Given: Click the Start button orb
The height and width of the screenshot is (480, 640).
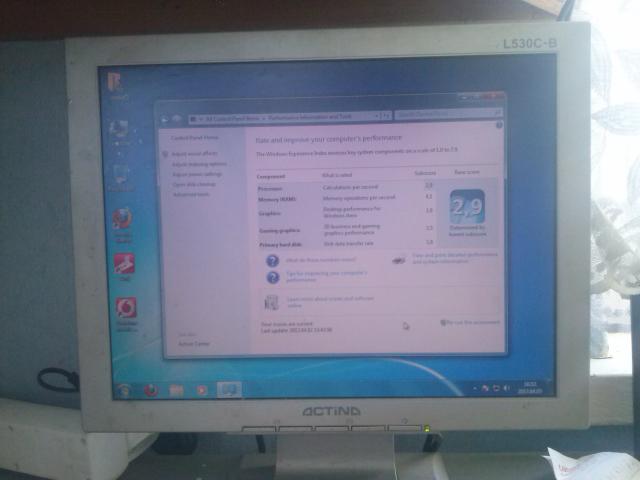Looking at the screenshot, I should click(122, 389).
